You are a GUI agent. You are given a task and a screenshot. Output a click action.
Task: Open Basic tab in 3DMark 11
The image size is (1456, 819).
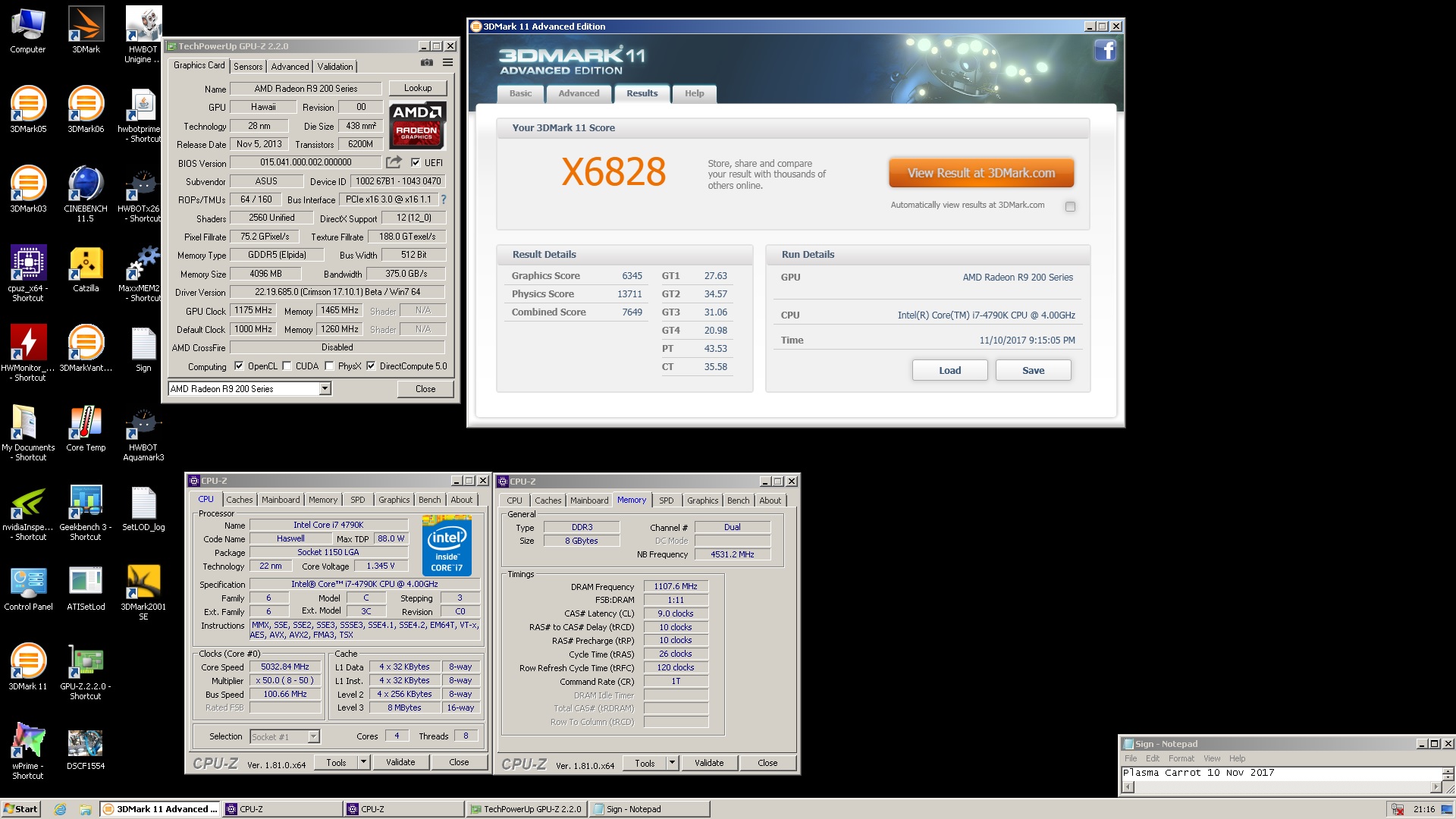(x=520, y=93)
